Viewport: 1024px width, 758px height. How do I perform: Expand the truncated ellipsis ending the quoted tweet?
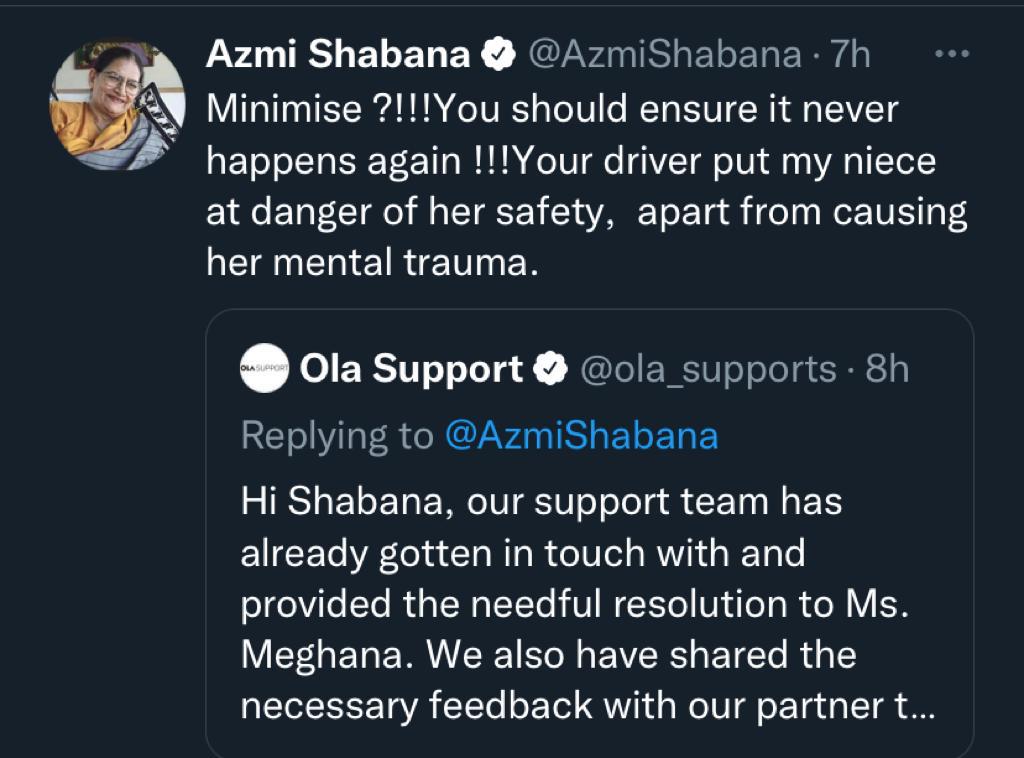[922, 707]
